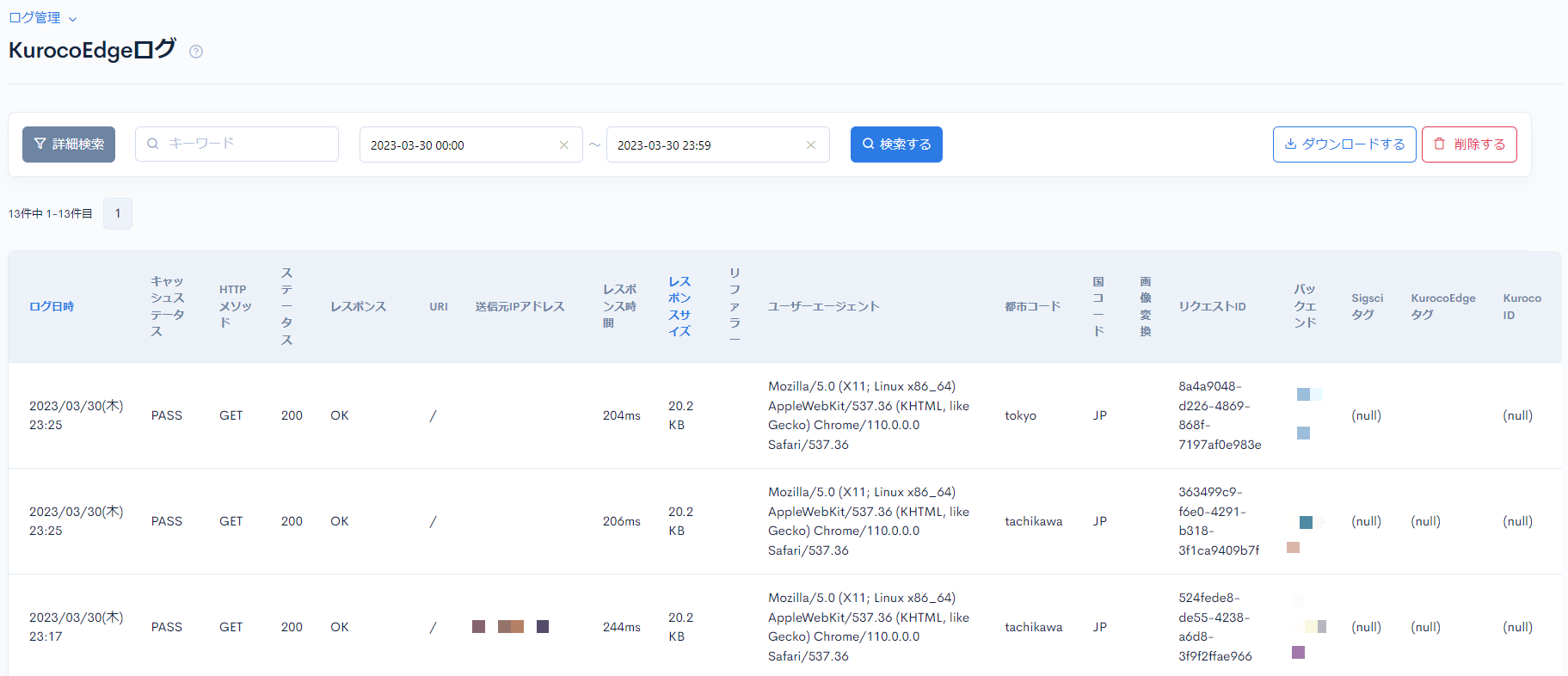The image size is (1568, 676).
Task: Expand the ログ管理 breadcrumb dropdown
Action: [x=42, y=18]
